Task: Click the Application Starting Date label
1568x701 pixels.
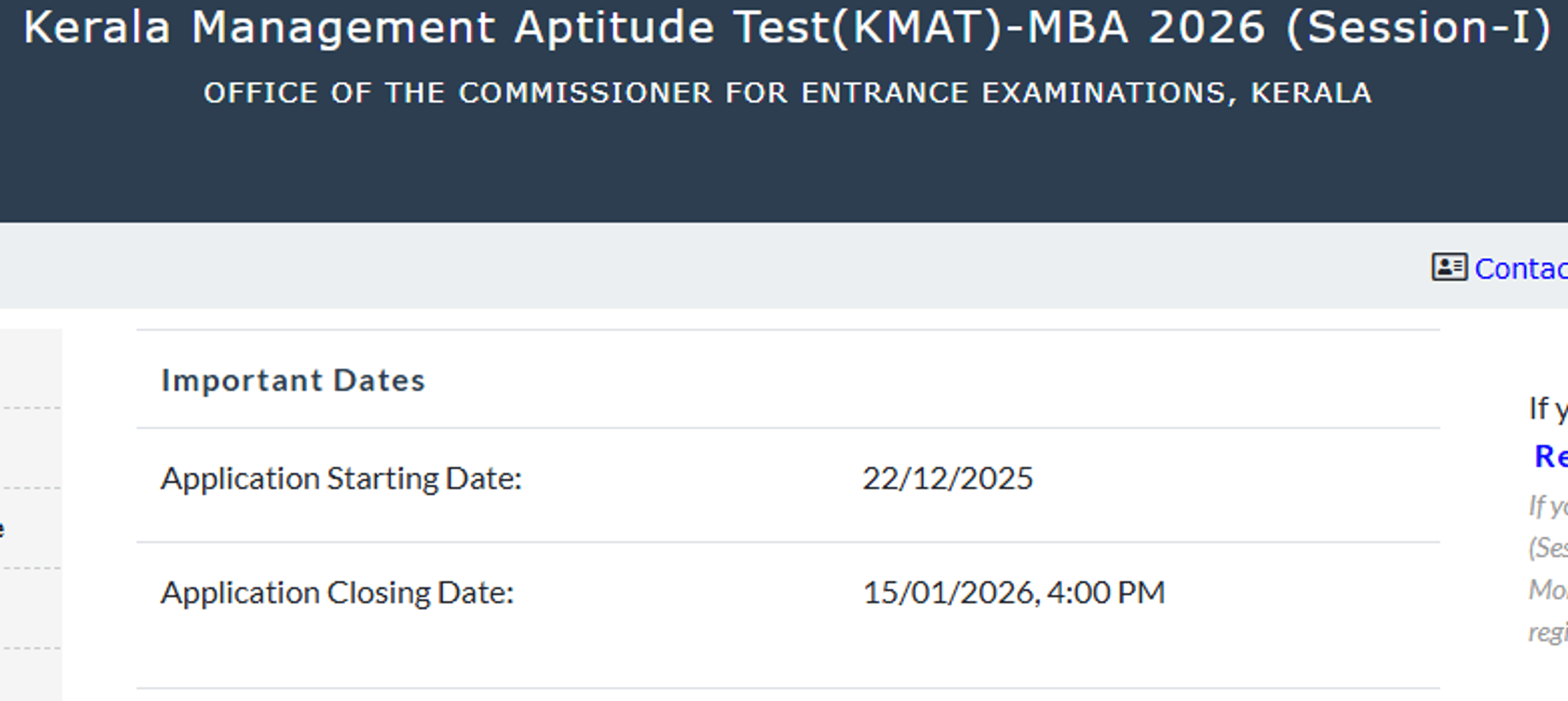Action: (341, 479)
